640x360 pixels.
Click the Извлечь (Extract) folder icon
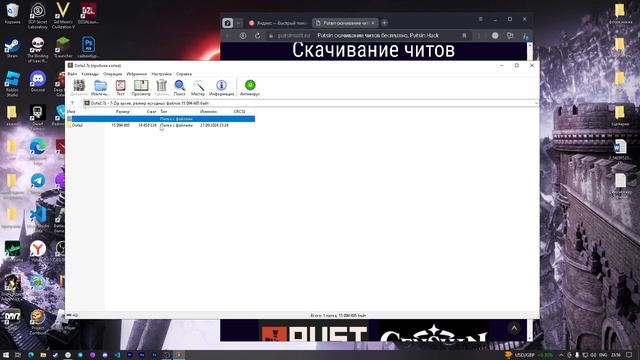pyautogui.click(x=100, y=87)
